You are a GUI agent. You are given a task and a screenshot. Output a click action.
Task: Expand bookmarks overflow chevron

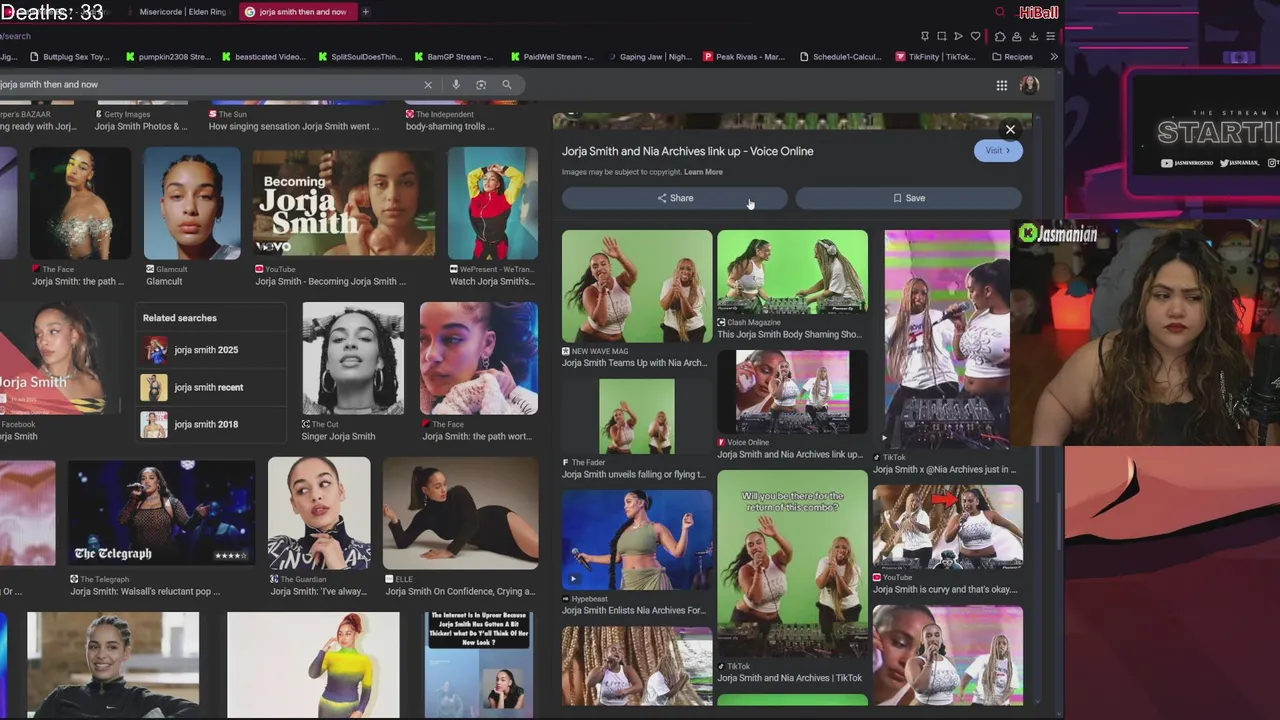click(x=1053, y=57)
